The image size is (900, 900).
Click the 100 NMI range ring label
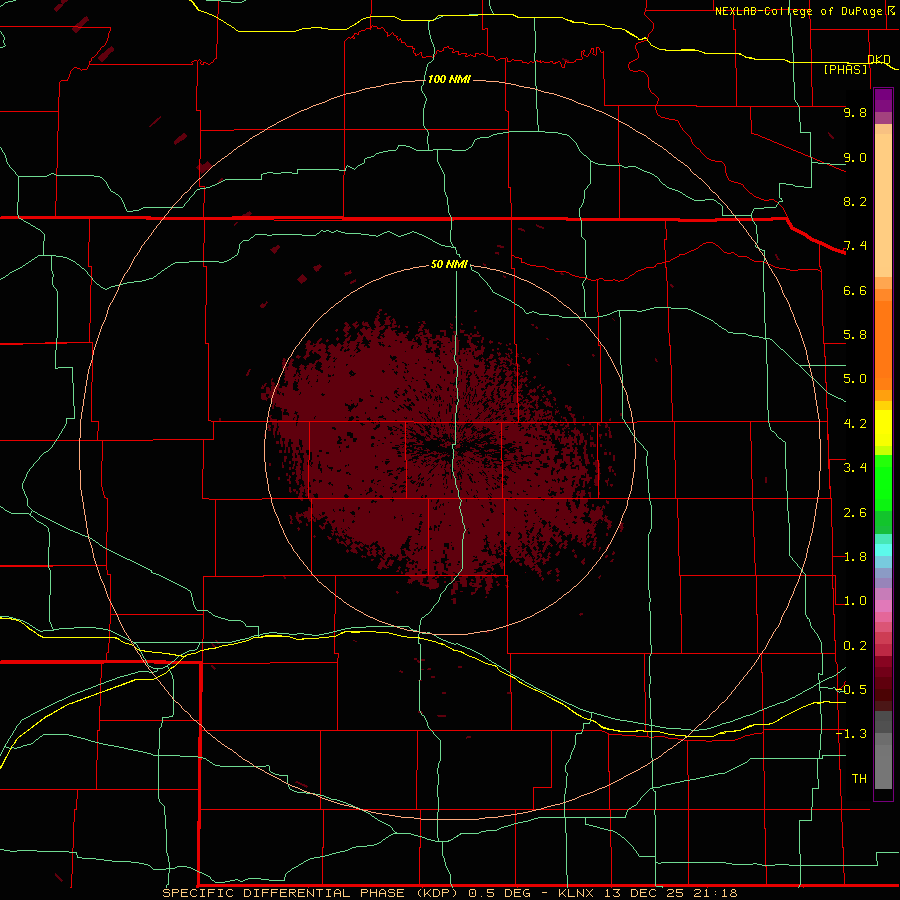pos(449,79)
